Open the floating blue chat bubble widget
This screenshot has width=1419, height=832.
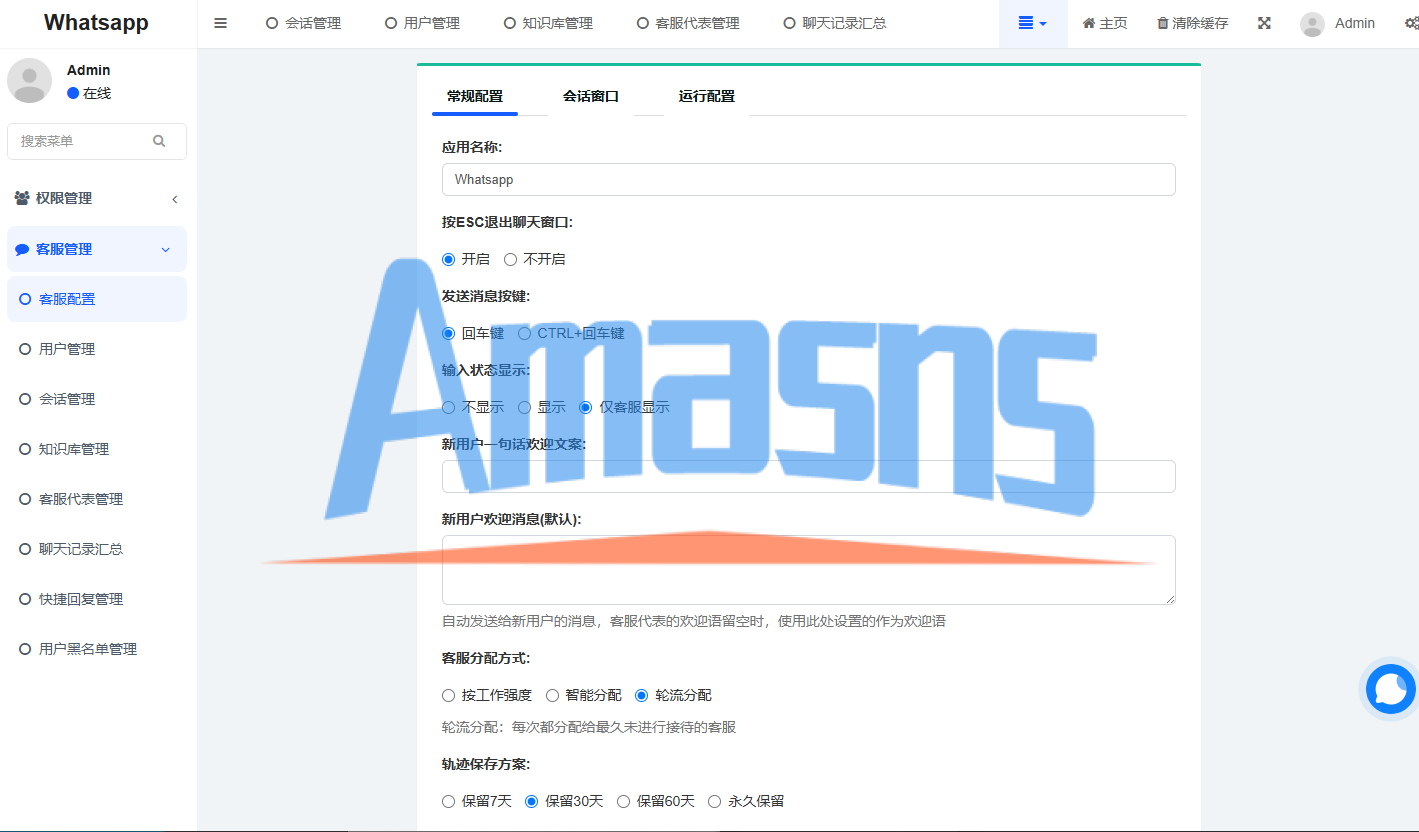(x=1391, y=689)
